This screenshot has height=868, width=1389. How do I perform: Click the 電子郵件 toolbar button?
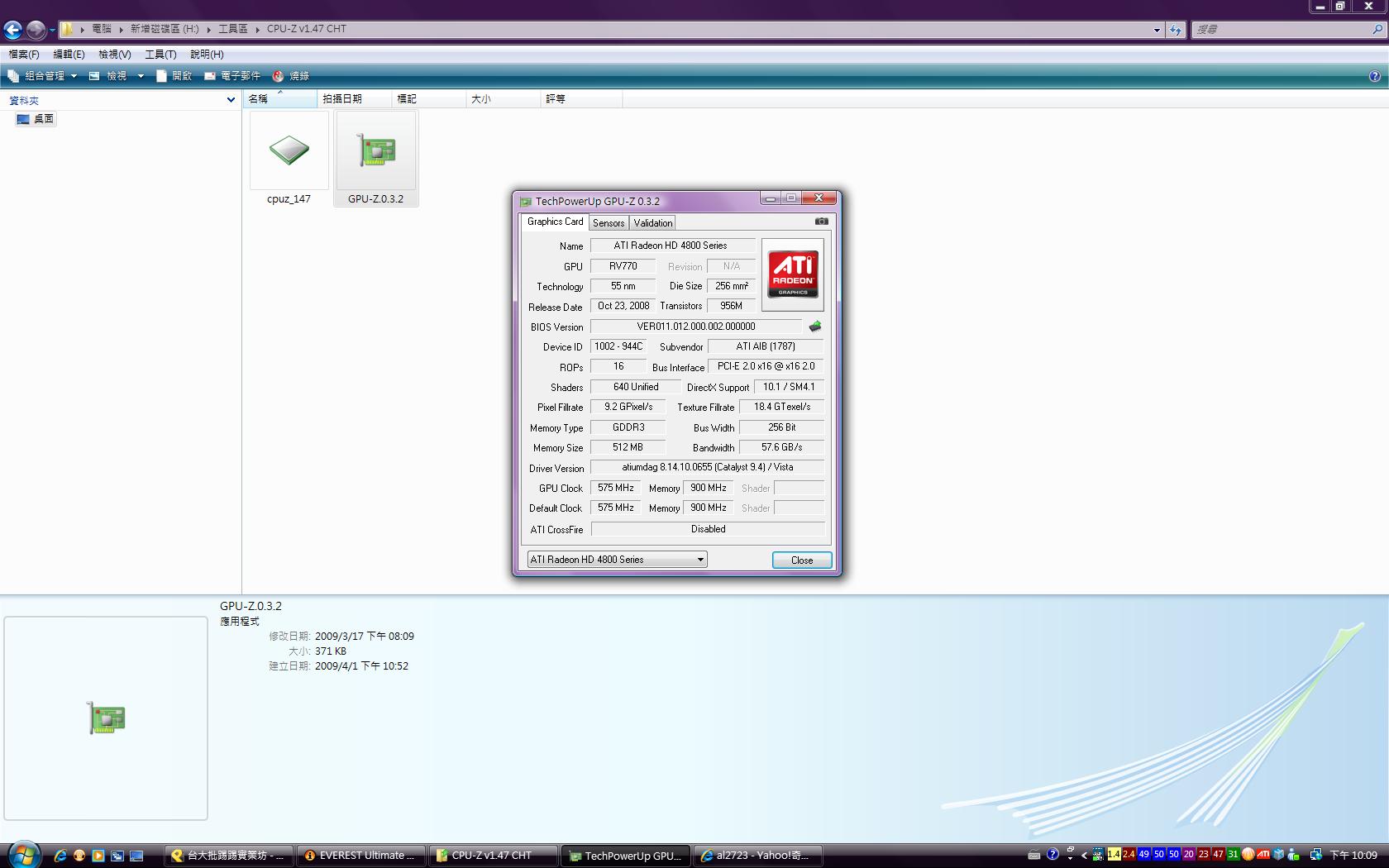point(232,76)
